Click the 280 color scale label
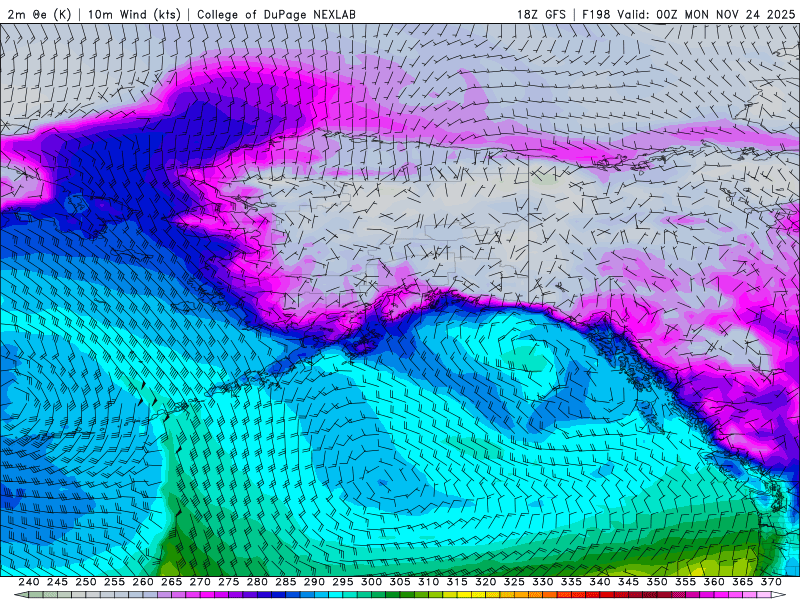 [257, 582]
